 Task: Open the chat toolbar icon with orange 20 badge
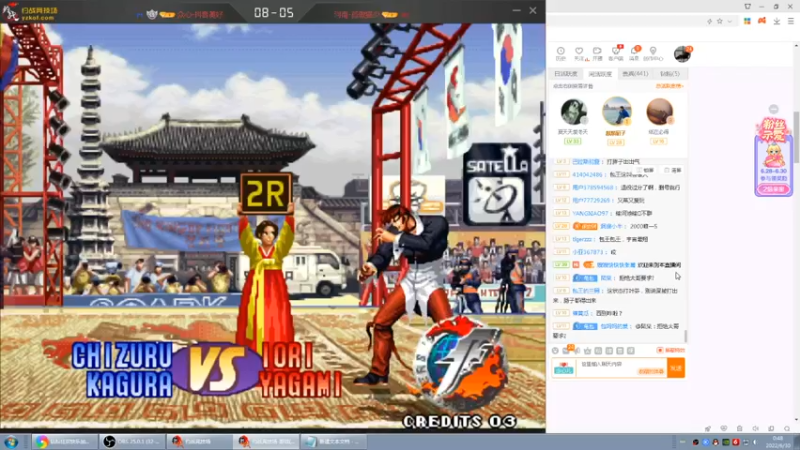(x=566, y=350)
